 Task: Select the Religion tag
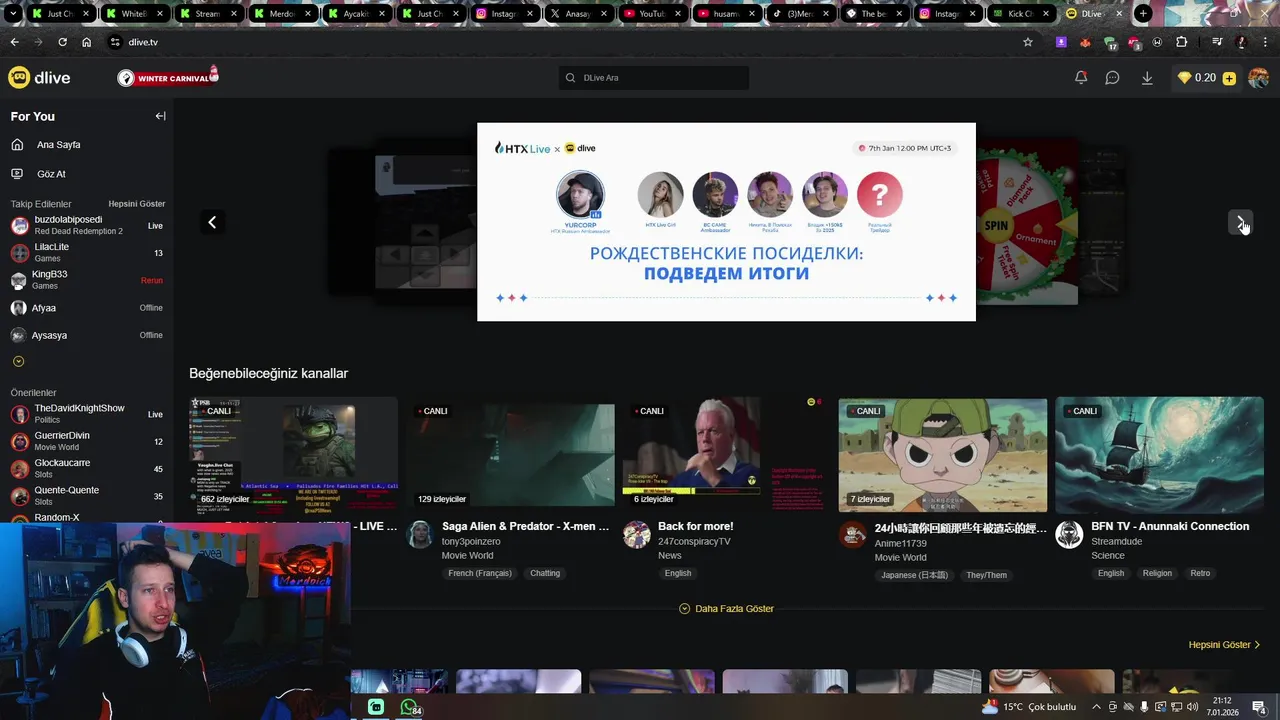[x=1157, y=573]
